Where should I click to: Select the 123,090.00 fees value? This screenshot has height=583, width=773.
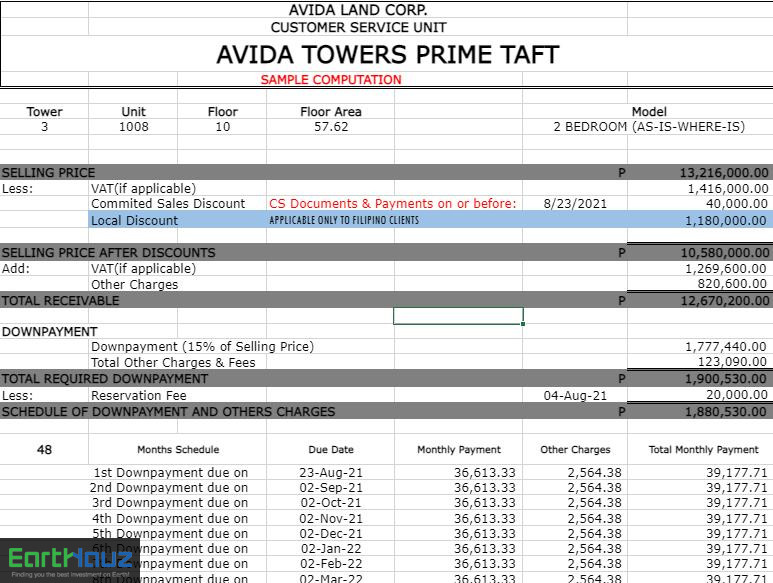pyautogui.click(x=732, y=362)
